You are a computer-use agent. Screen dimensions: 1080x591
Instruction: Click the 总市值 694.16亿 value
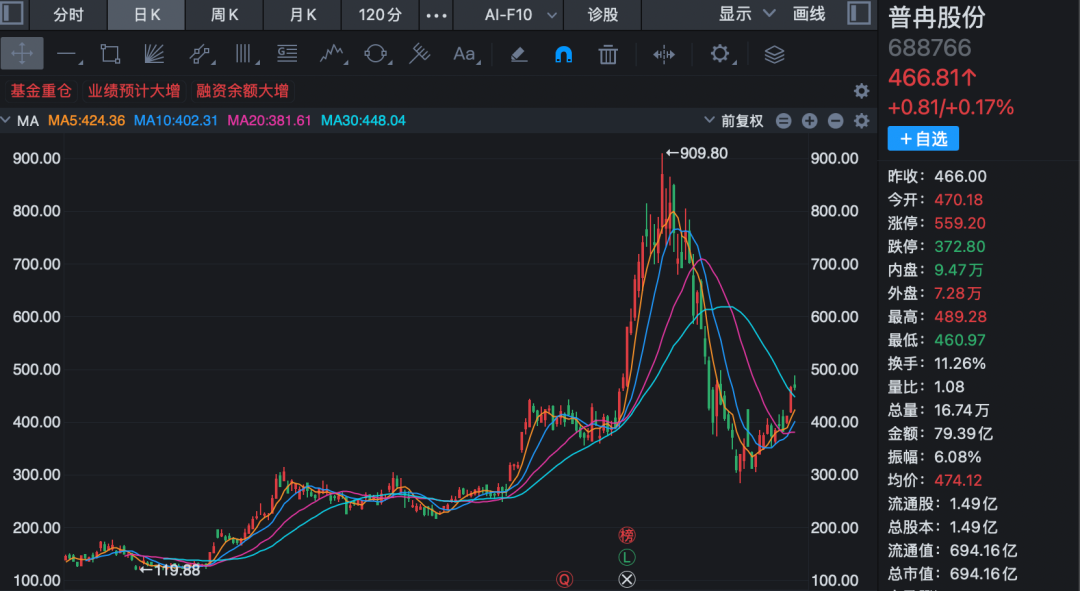[984, 574]
